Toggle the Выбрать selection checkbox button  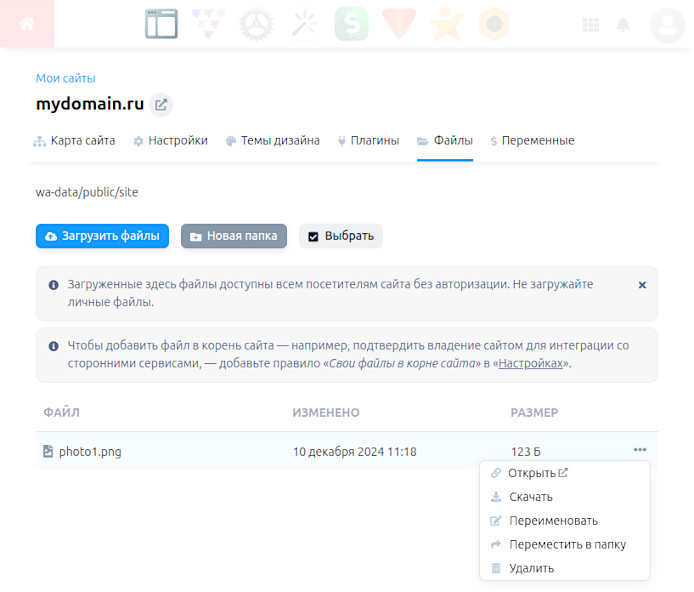click(x=340, y=236)
